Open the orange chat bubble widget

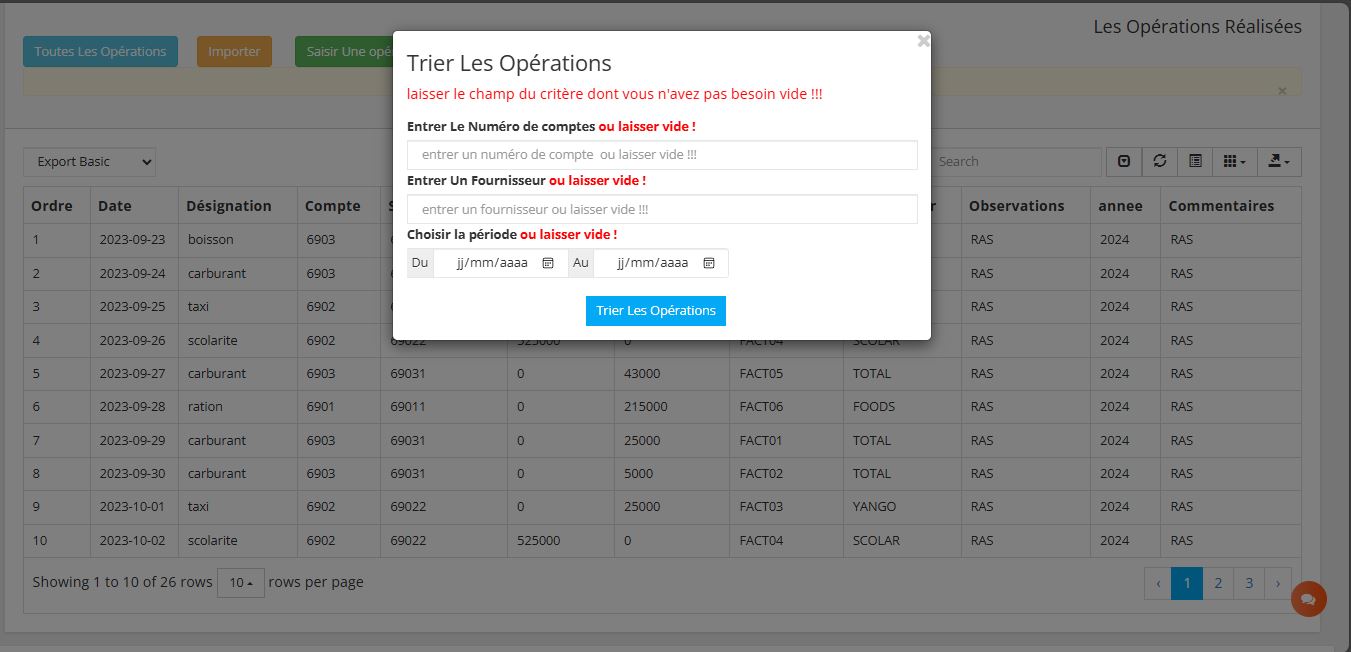point(1308,599)
